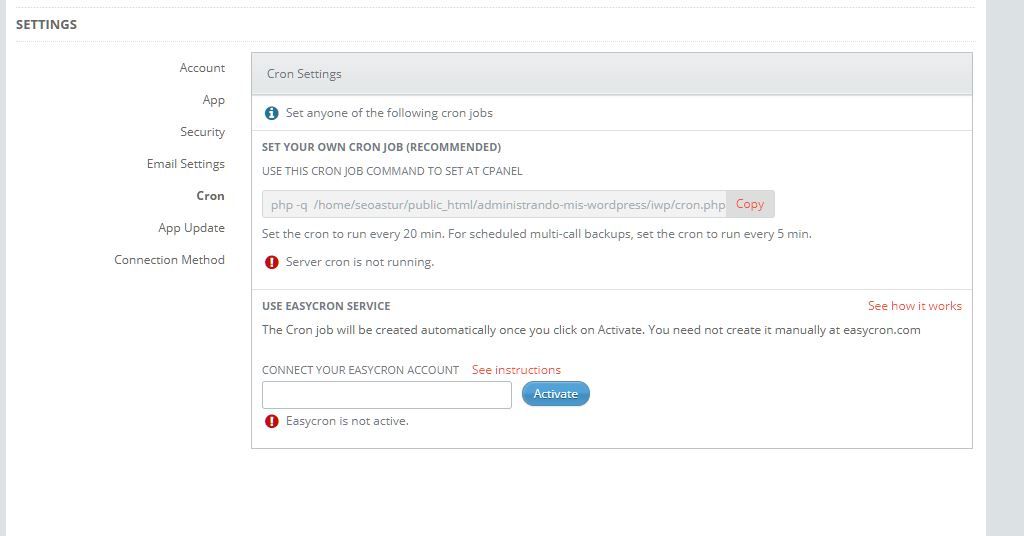Image resolution: width=1024 pixels, height=536 pixels.
Task: Click the Settings page heading
Action: click(46, 25)
